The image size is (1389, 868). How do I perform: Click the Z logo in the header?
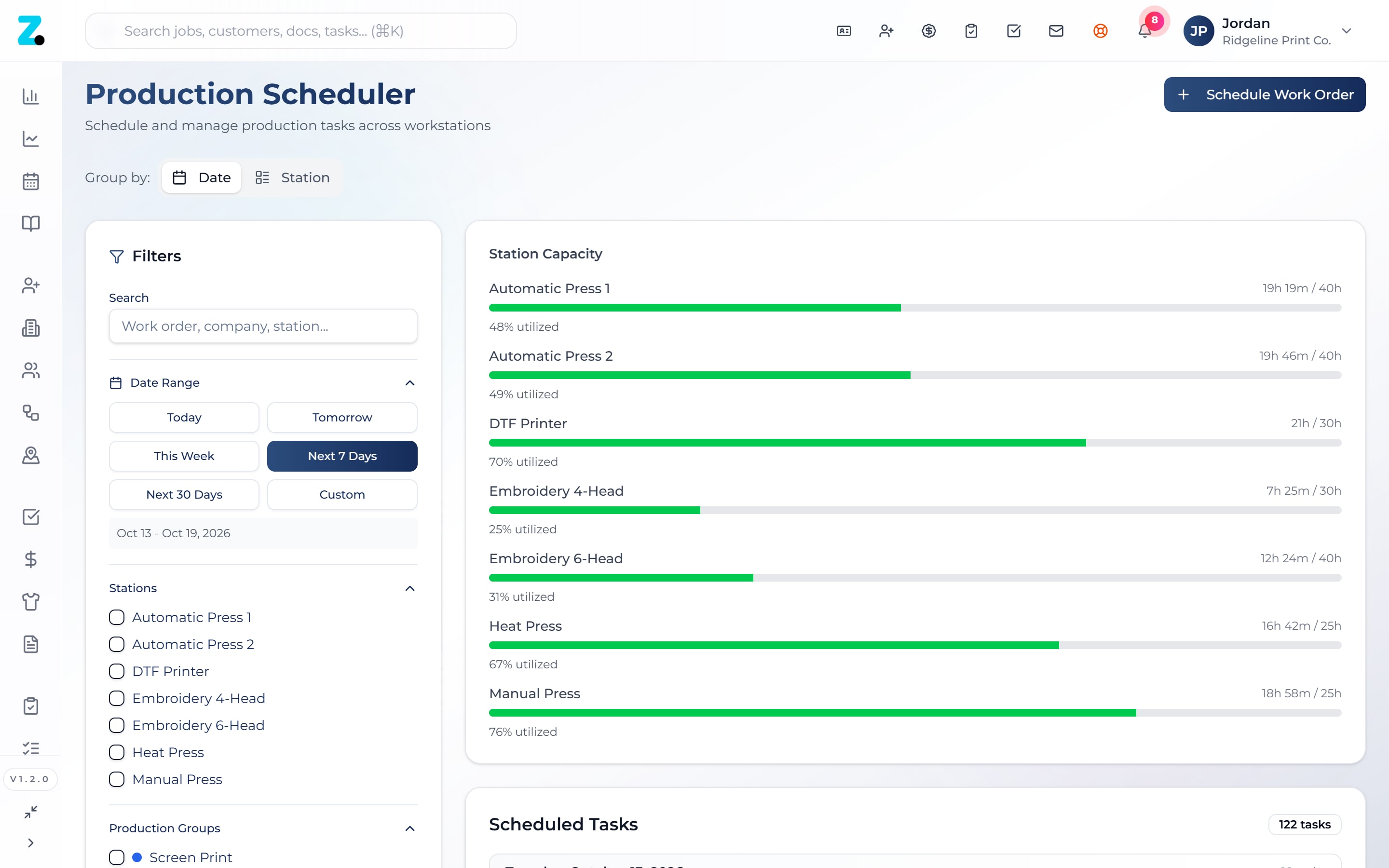point(31,30)
